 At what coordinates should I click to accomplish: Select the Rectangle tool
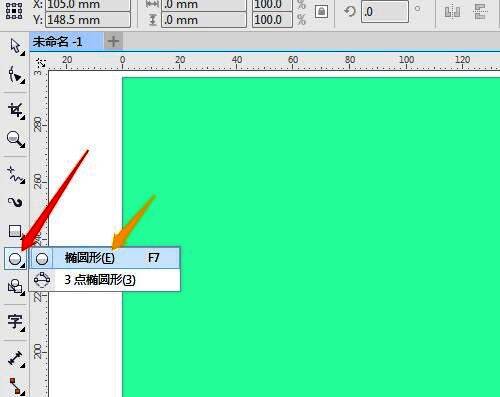pyautogui.click(x=15, y=231)
